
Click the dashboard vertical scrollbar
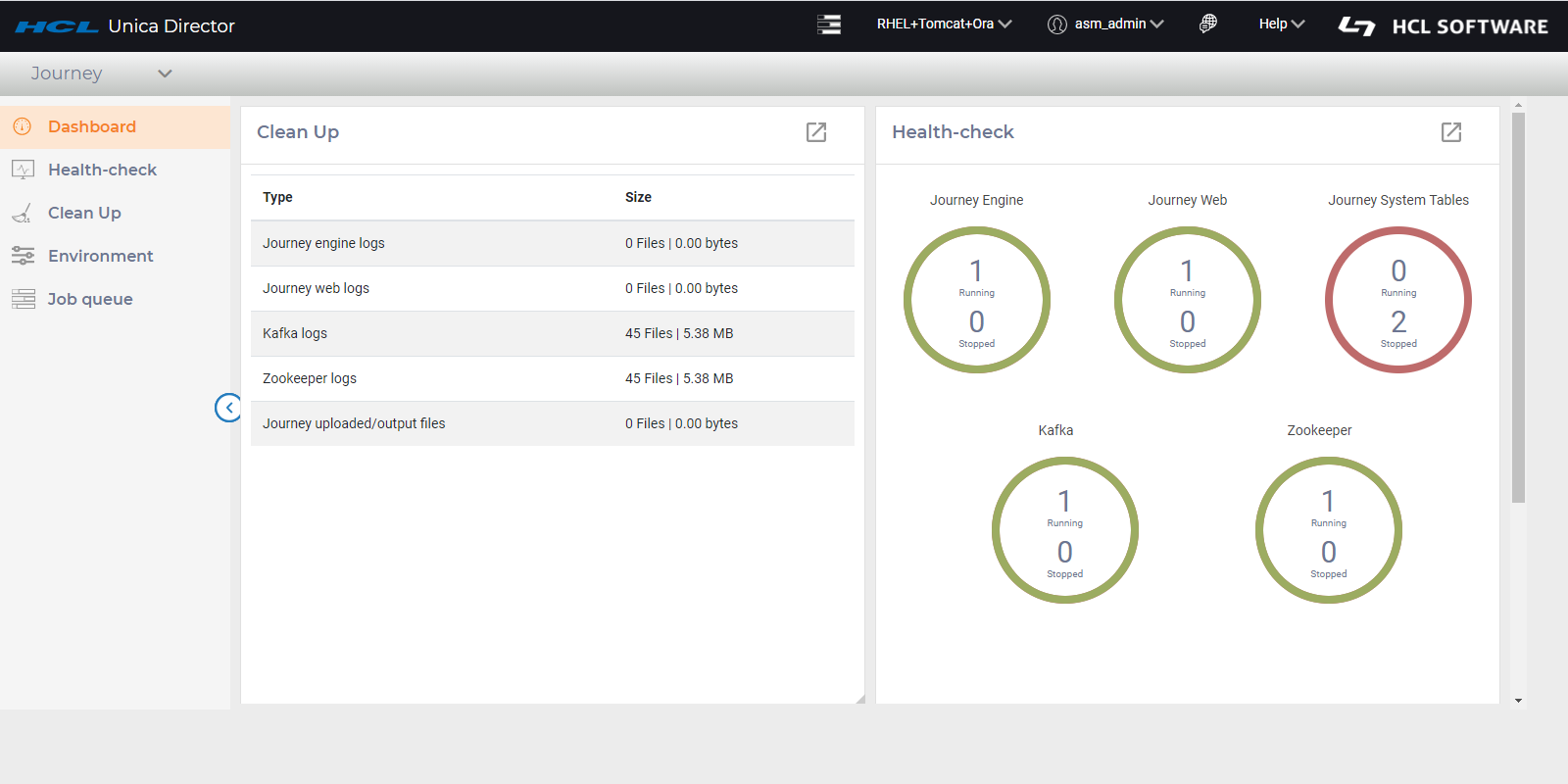1518,307
